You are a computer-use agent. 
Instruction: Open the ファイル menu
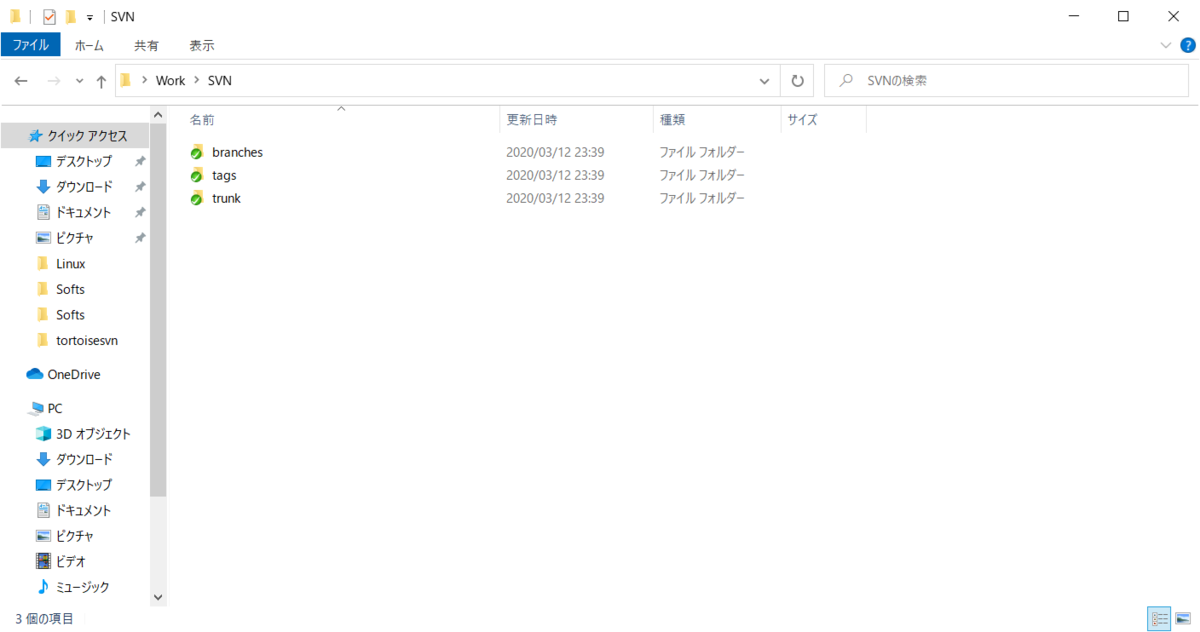(x=31, y=44)
